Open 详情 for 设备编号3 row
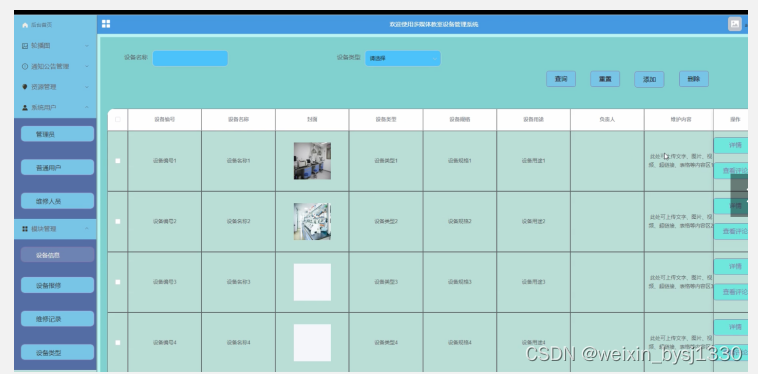This screenshot has height=374, width=758. (x=731, y=267)
